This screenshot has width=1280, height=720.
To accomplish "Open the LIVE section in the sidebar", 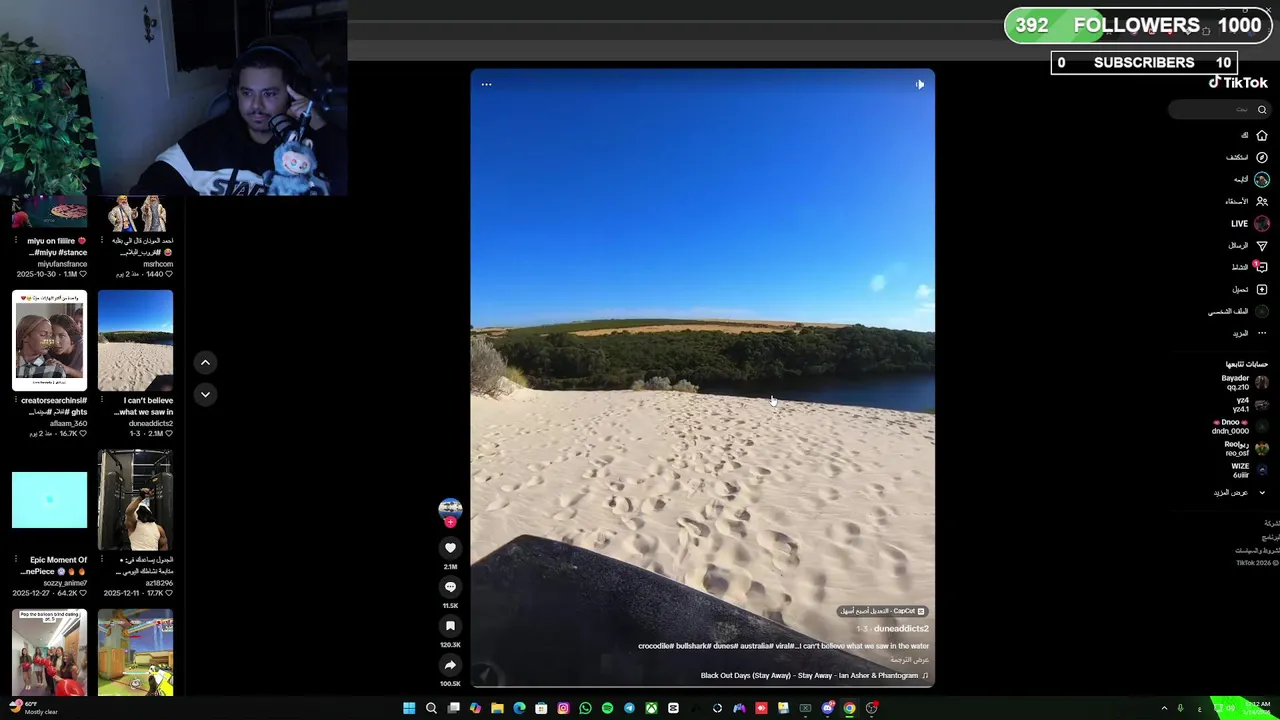I will click(1251, 224).
